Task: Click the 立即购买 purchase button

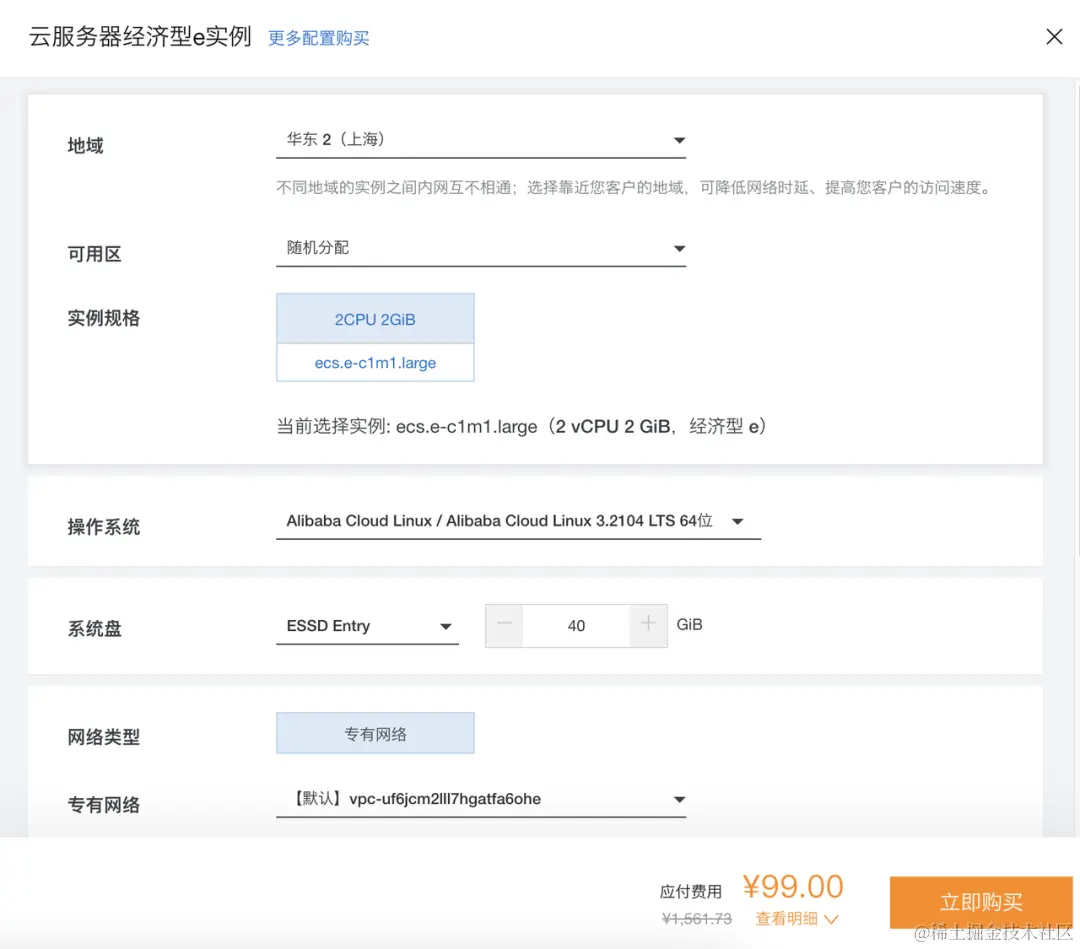Action: click(x=980, y=901)
